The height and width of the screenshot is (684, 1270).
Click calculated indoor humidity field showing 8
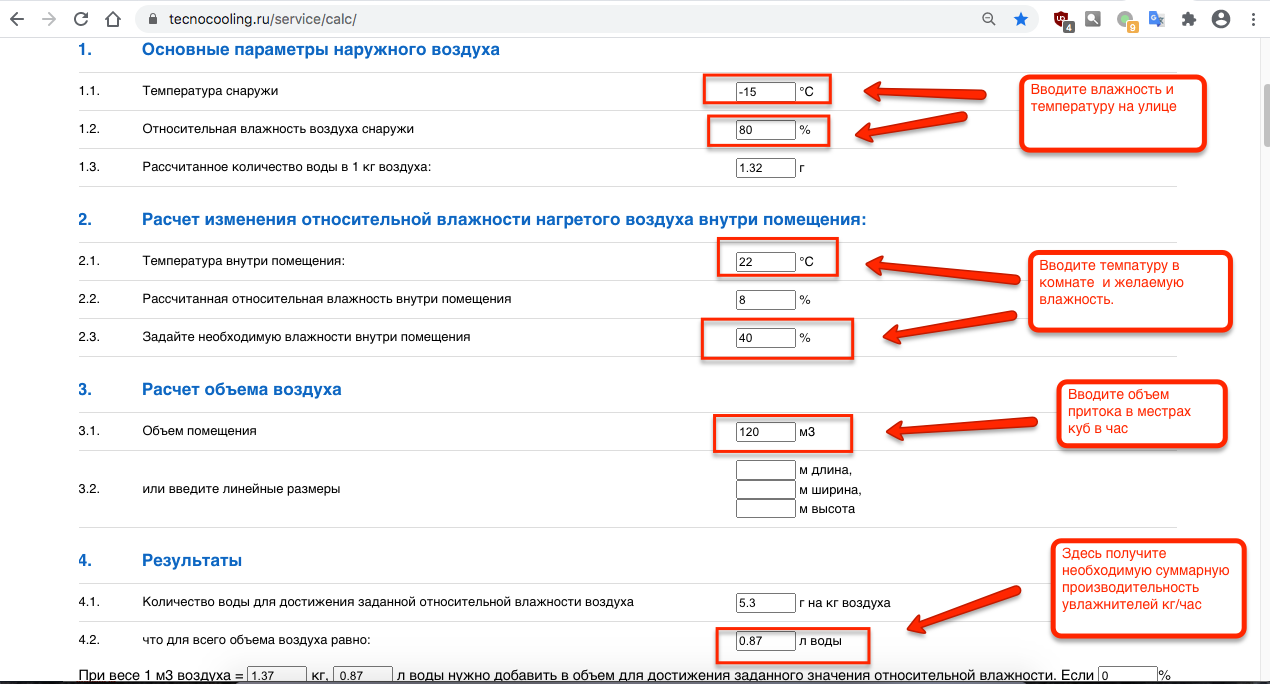[x=765, y=300]
